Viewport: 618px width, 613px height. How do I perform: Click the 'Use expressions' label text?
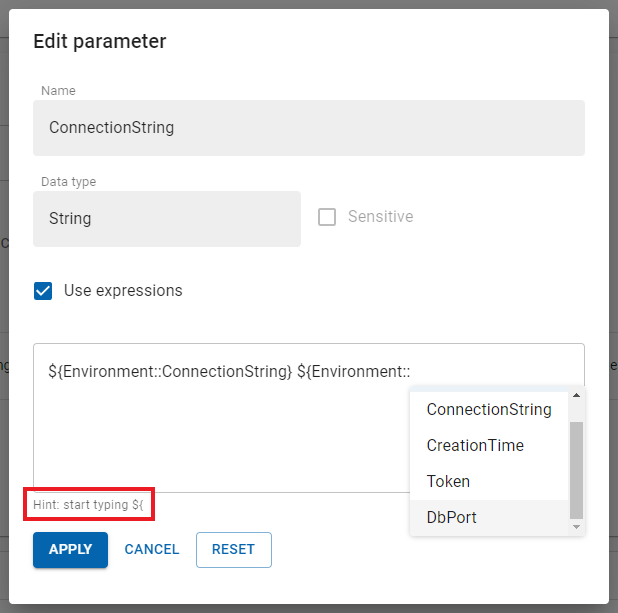123,291
